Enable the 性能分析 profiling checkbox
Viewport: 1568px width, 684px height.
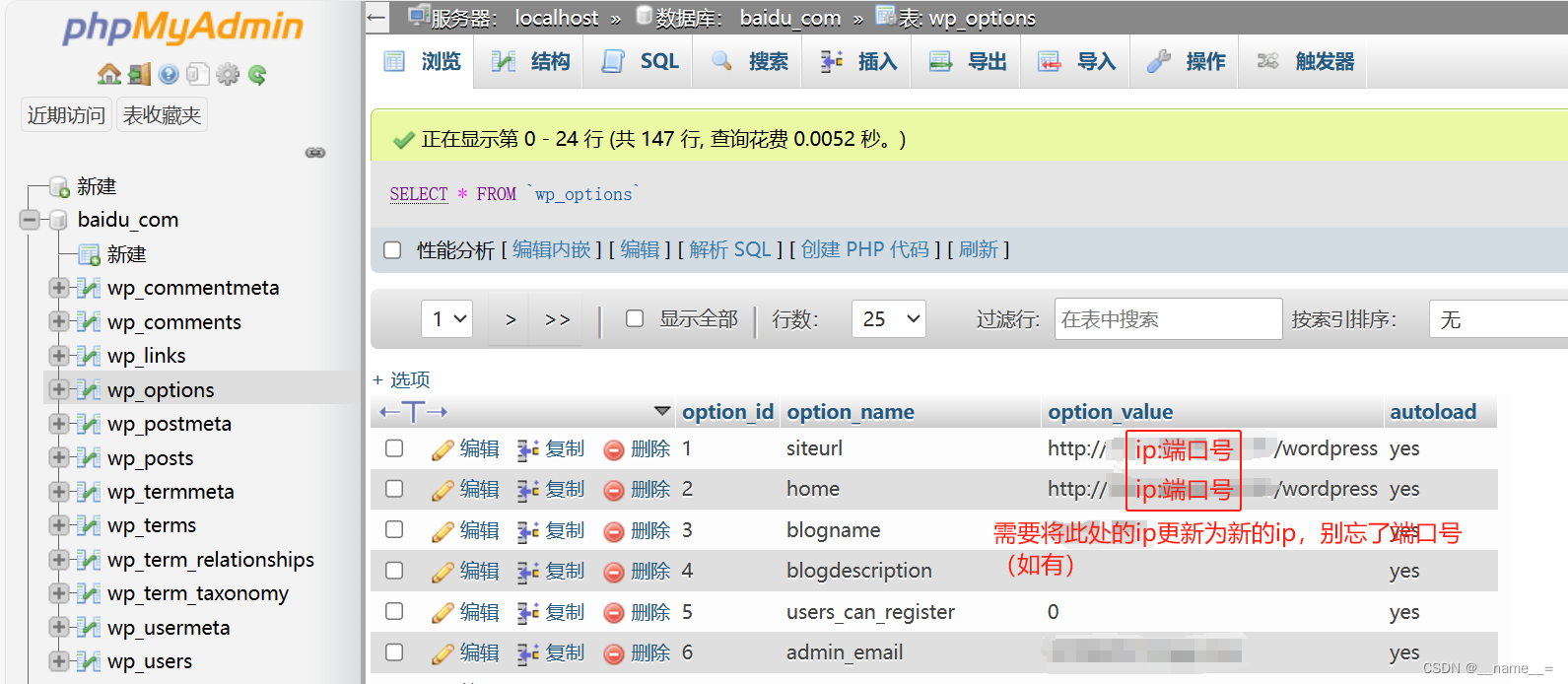coord(392,250)
